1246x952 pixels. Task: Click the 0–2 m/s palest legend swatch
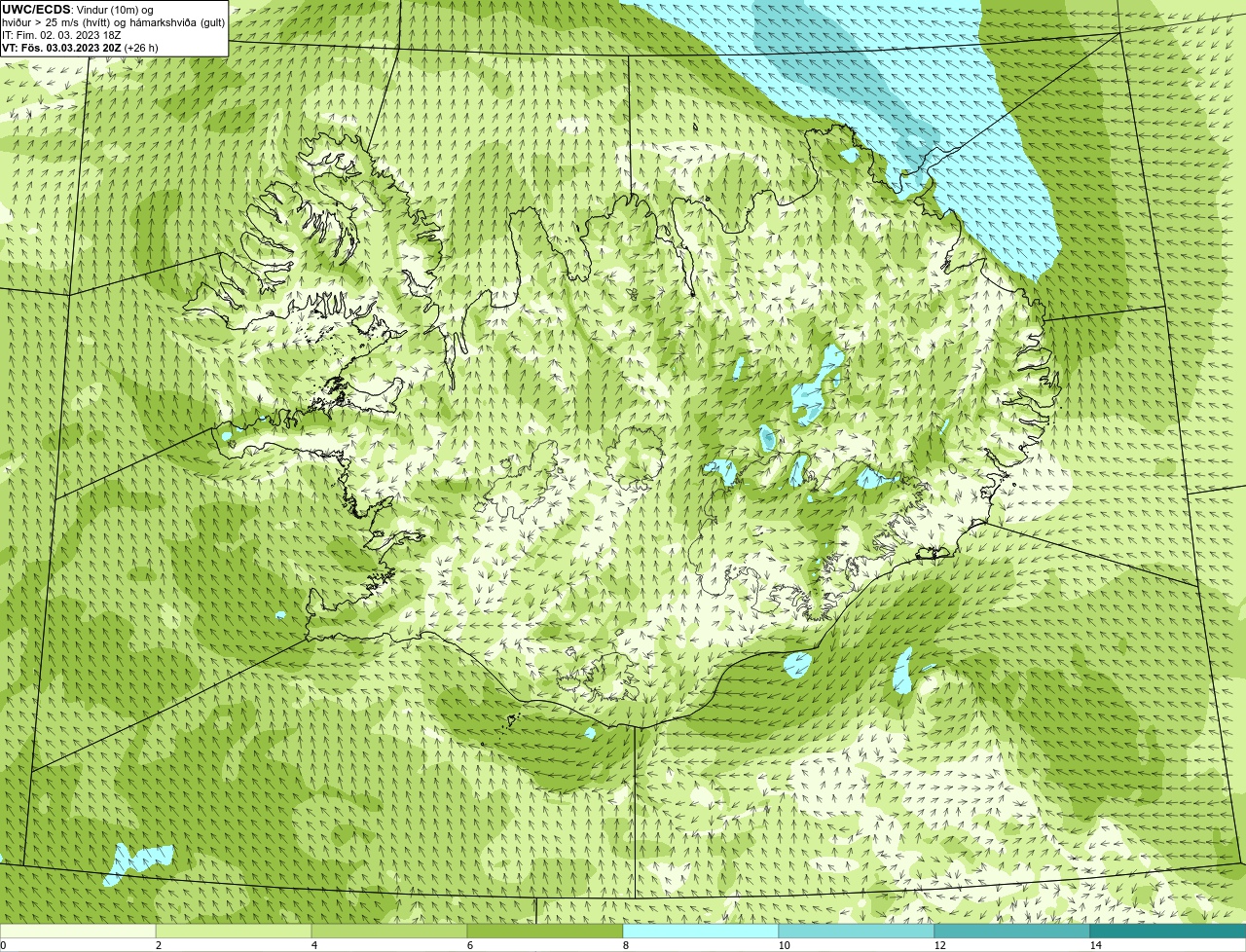coord(78,931)
